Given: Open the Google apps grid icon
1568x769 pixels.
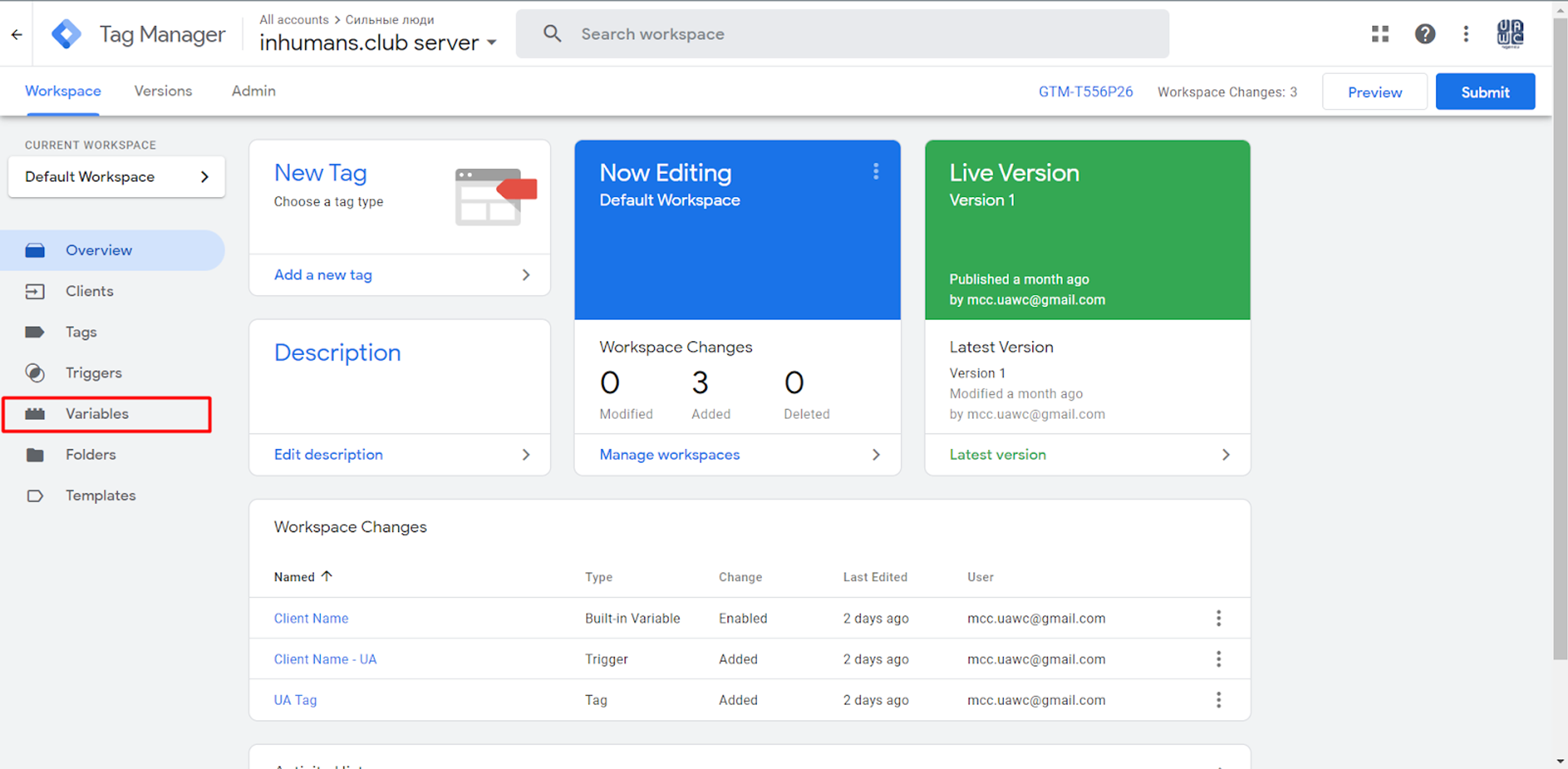Looking at the screenshot, I should [1380, 34].
